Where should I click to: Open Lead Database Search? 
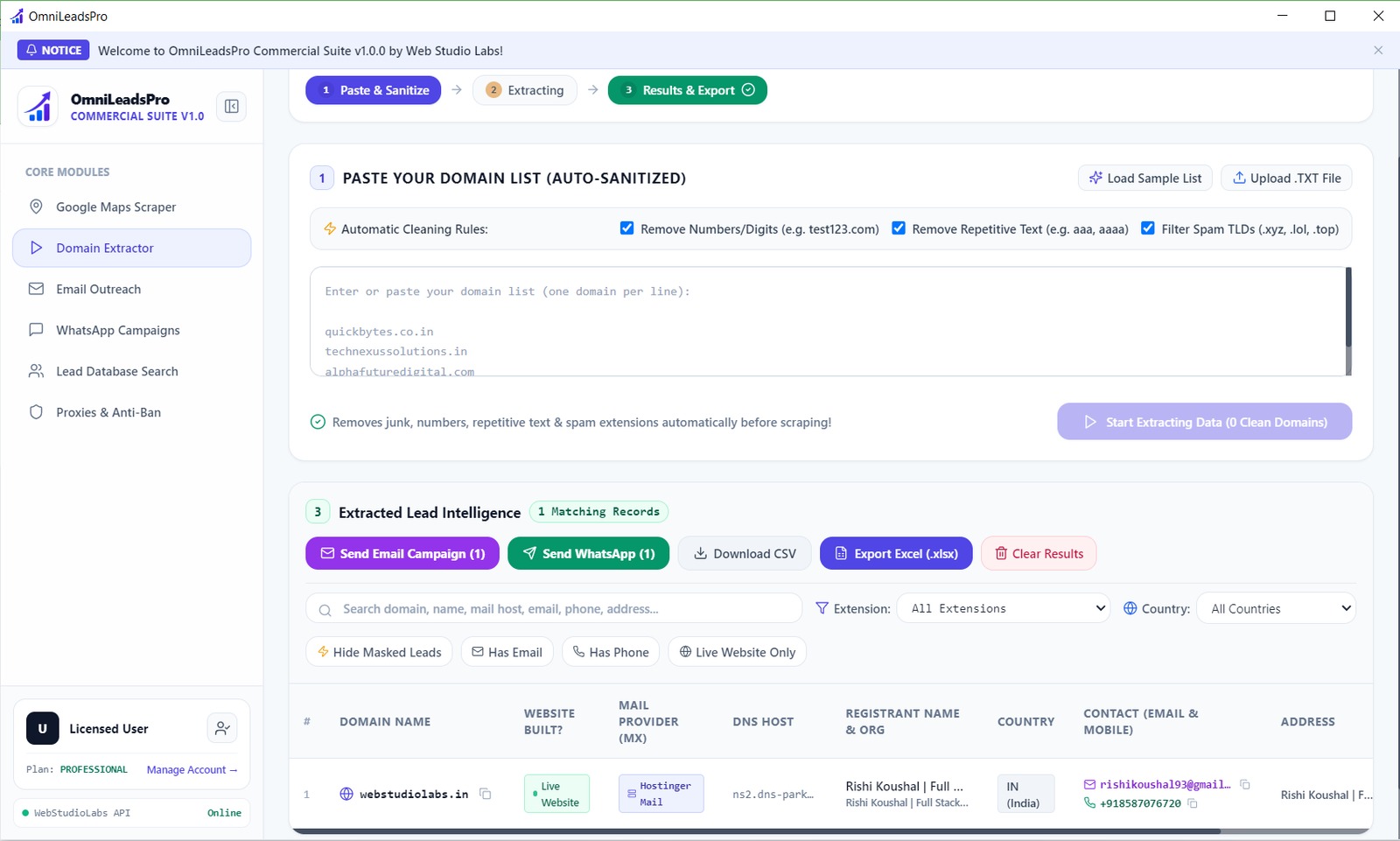[131, 371]
